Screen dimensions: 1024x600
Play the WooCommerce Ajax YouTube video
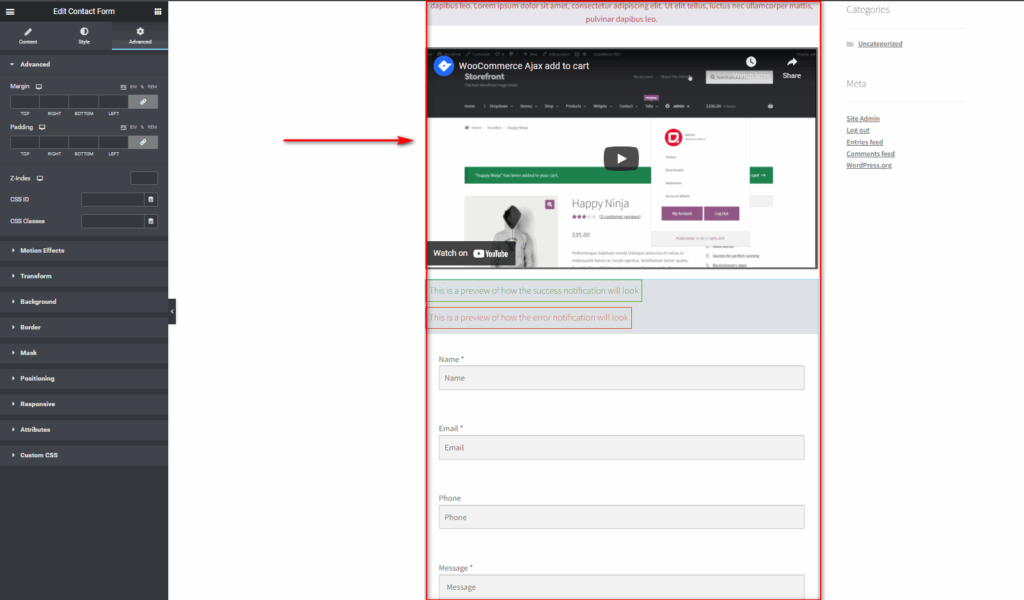click(621, 159)
